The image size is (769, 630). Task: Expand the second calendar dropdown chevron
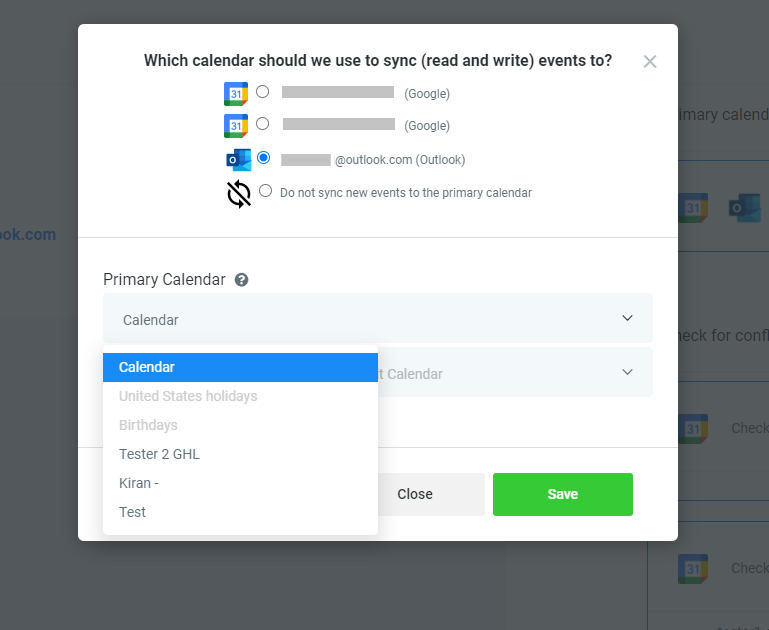pyautogui.click(x=627, y=372)
